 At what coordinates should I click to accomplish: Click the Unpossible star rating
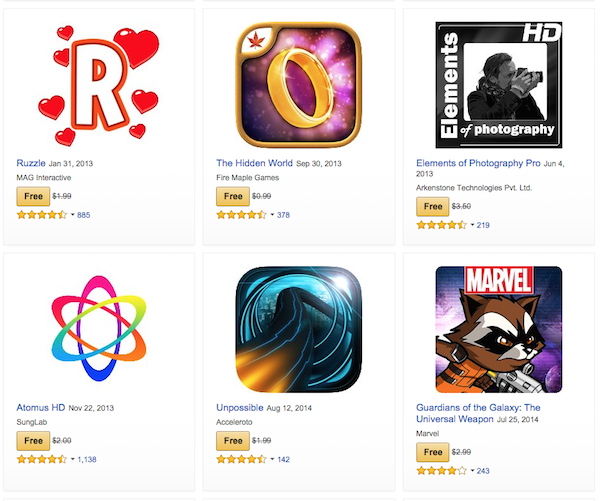click(x=241, y=459)
